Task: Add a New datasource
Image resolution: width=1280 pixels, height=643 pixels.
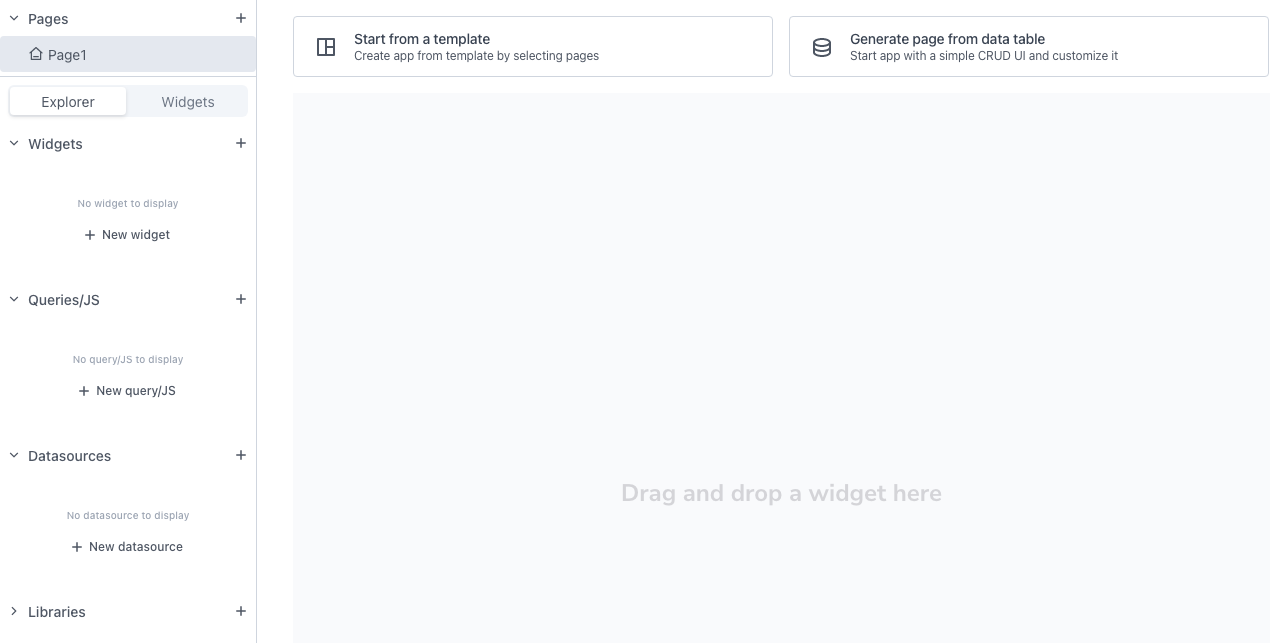Action: click(x=127, y=547)
